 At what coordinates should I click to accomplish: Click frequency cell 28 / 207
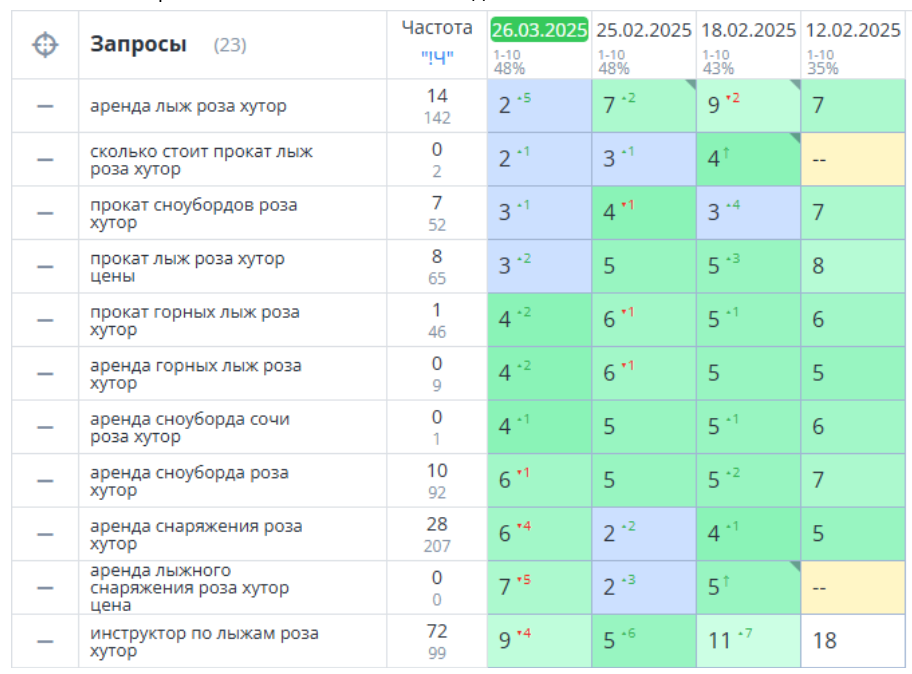tap(437, 534)
